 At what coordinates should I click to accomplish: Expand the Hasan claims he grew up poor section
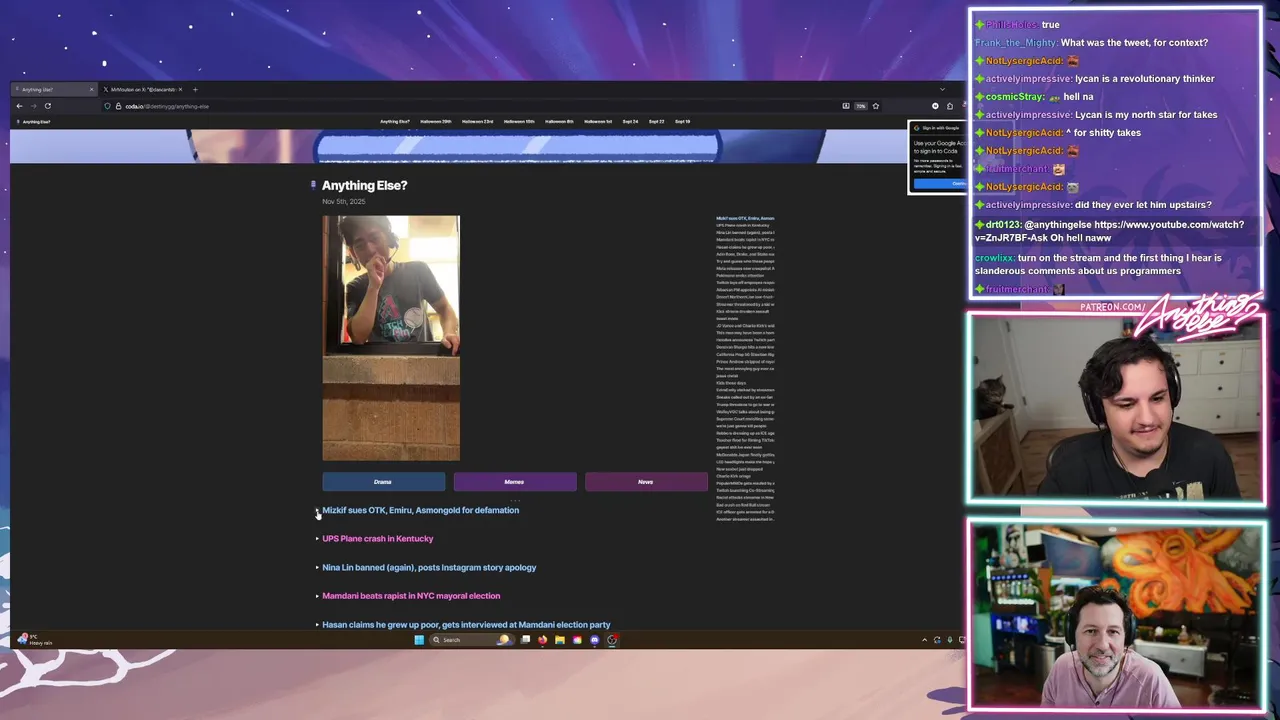[x=317, y=625]
